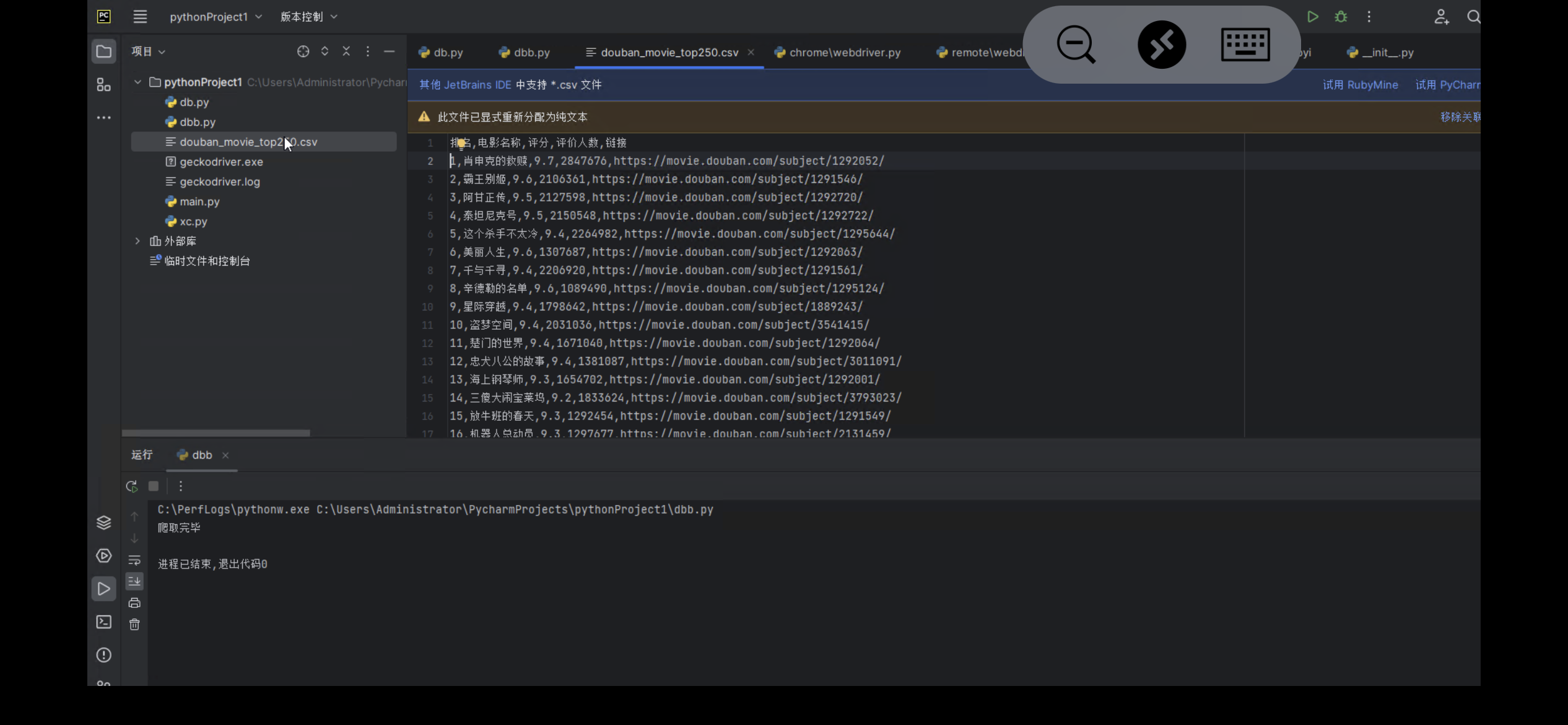Click the 移除关联 link in warning bar
1568x725 pixels.
click(1461, 117)
